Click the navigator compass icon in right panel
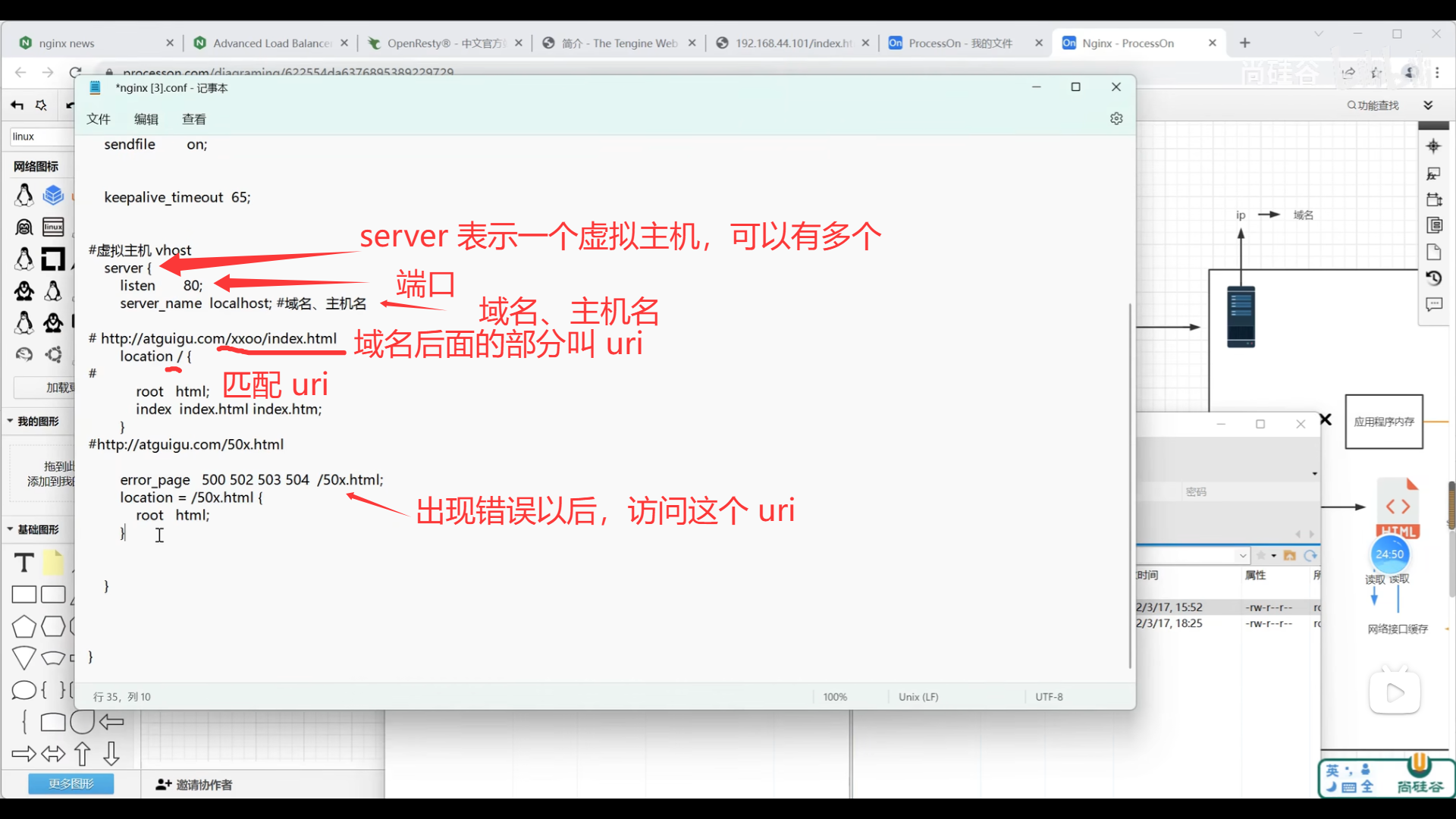This screenshot has height=819, width=1456. coord(1433,146)
